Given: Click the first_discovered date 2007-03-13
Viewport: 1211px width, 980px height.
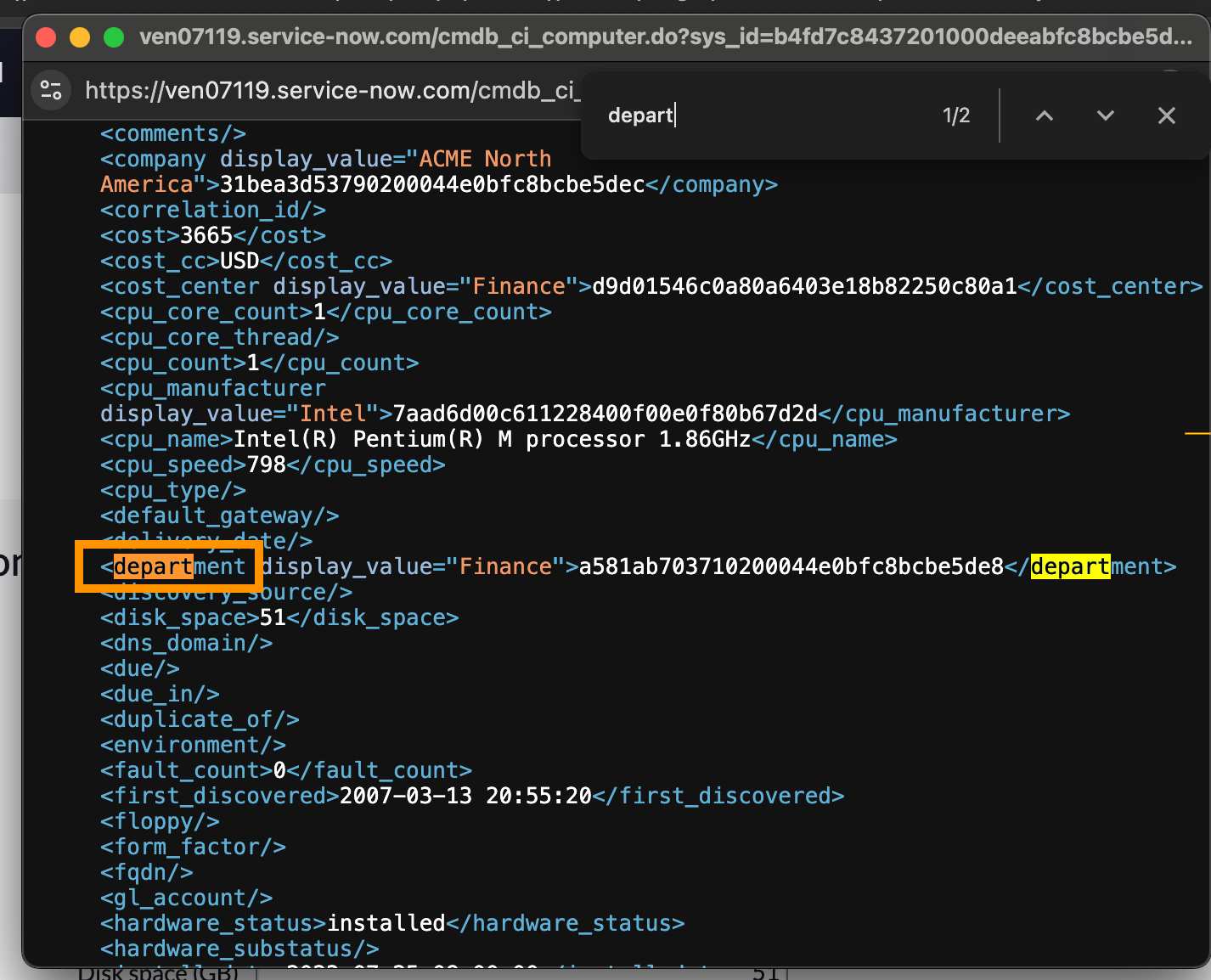Looking at the screenshot, I should coord(465,796).
